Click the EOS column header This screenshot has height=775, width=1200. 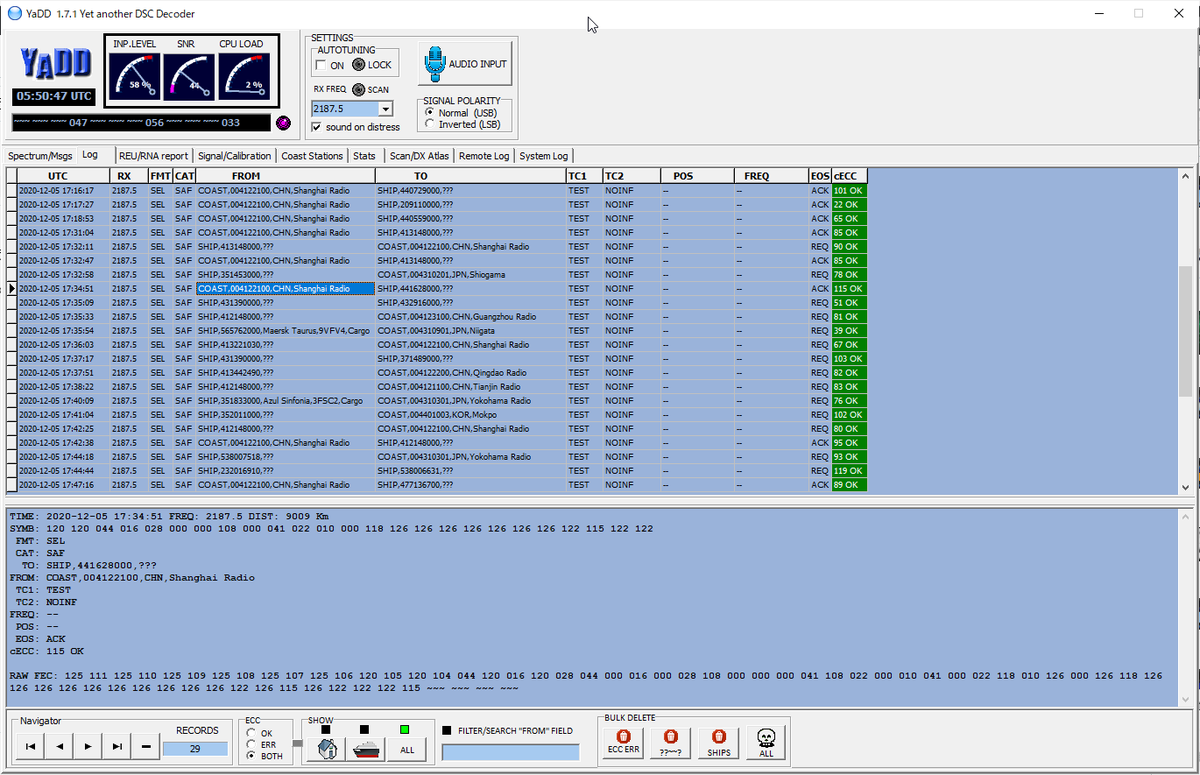[x=820, y=176]
